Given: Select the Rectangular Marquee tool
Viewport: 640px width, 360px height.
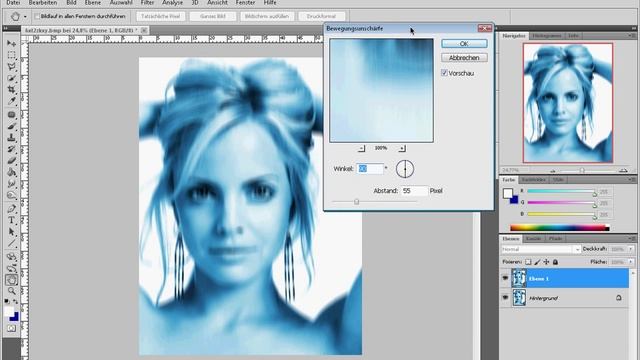Looking at the screenshot, I should point(11,55).
